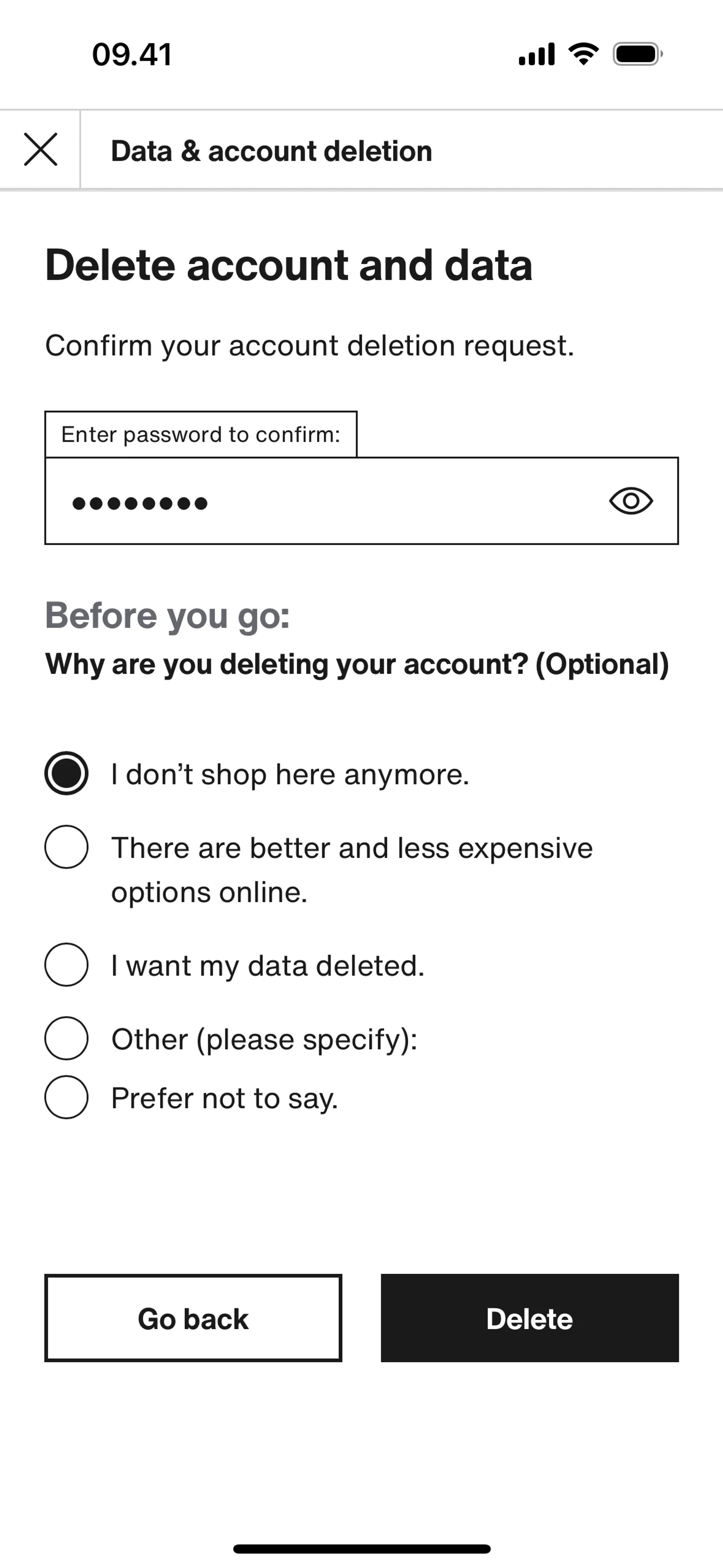Tap the "Before you go:" heading
723x1568 pixels.
(x=167, y=615)
